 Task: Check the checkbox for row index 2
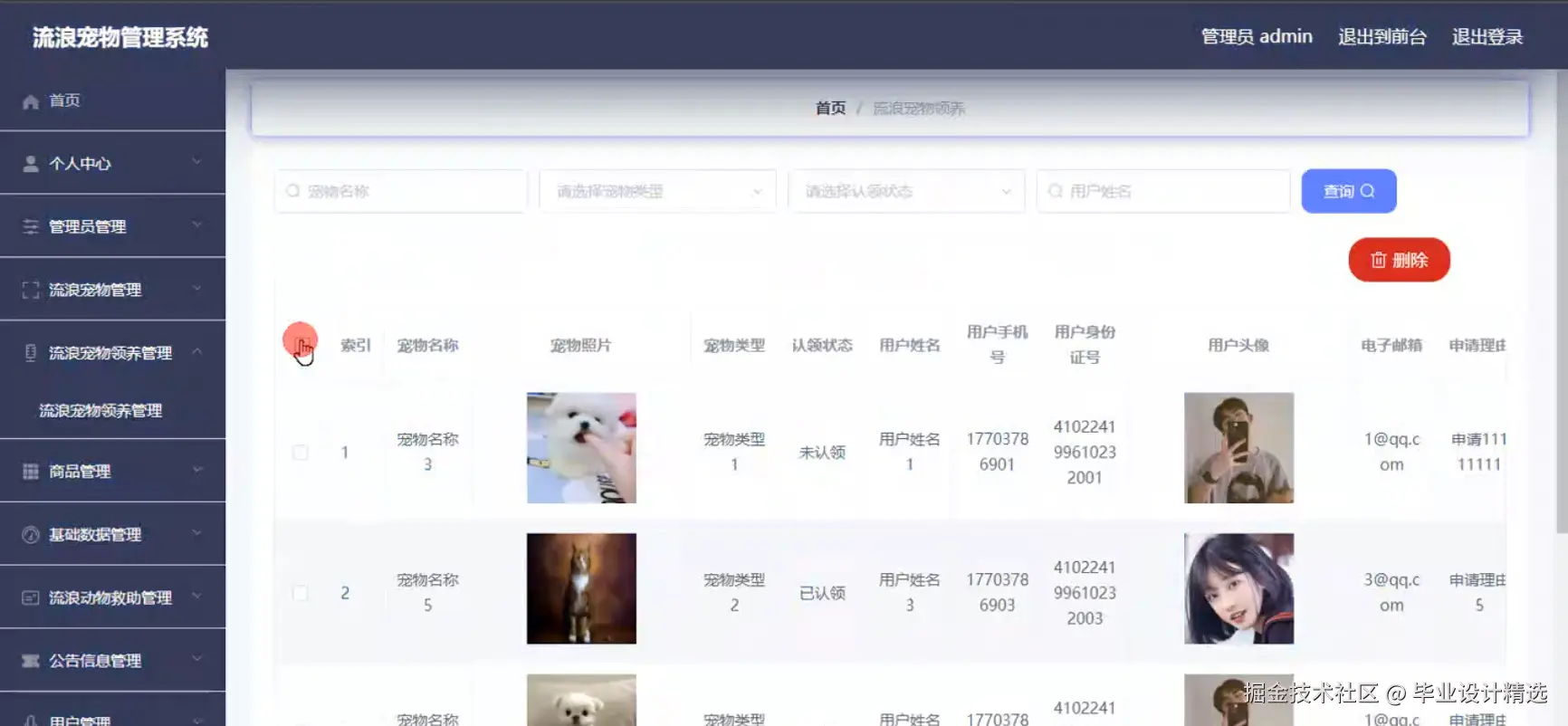[x=301, y=593]
